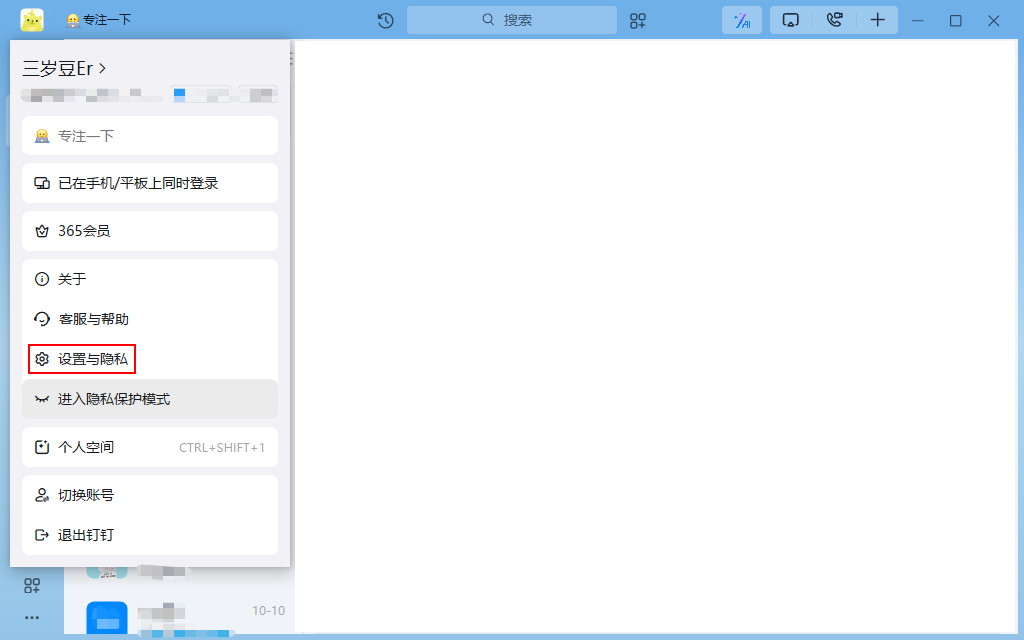Close the DingTalk window
1024x640 pixels.
pyautogui.click(x=993, y=21)
